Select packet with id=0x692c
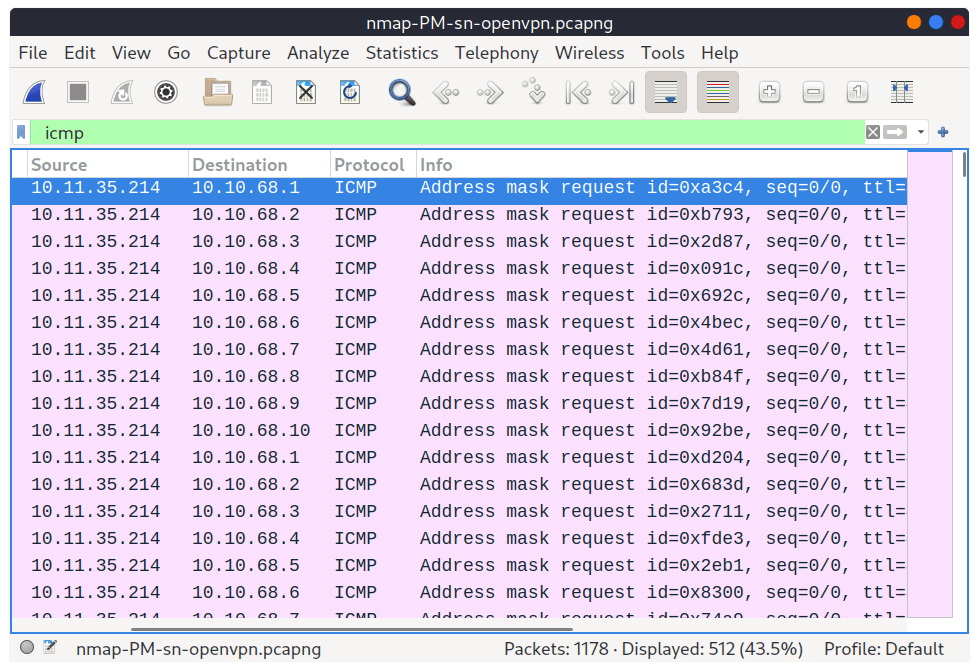The height and width of the screenshot is (671, 979). [x=459, y=296]
